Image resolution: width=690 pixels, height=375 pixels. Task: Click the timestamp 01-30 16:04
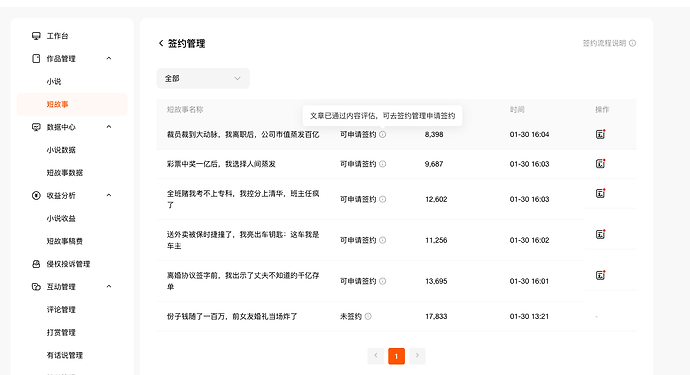[x=529, y=134]
